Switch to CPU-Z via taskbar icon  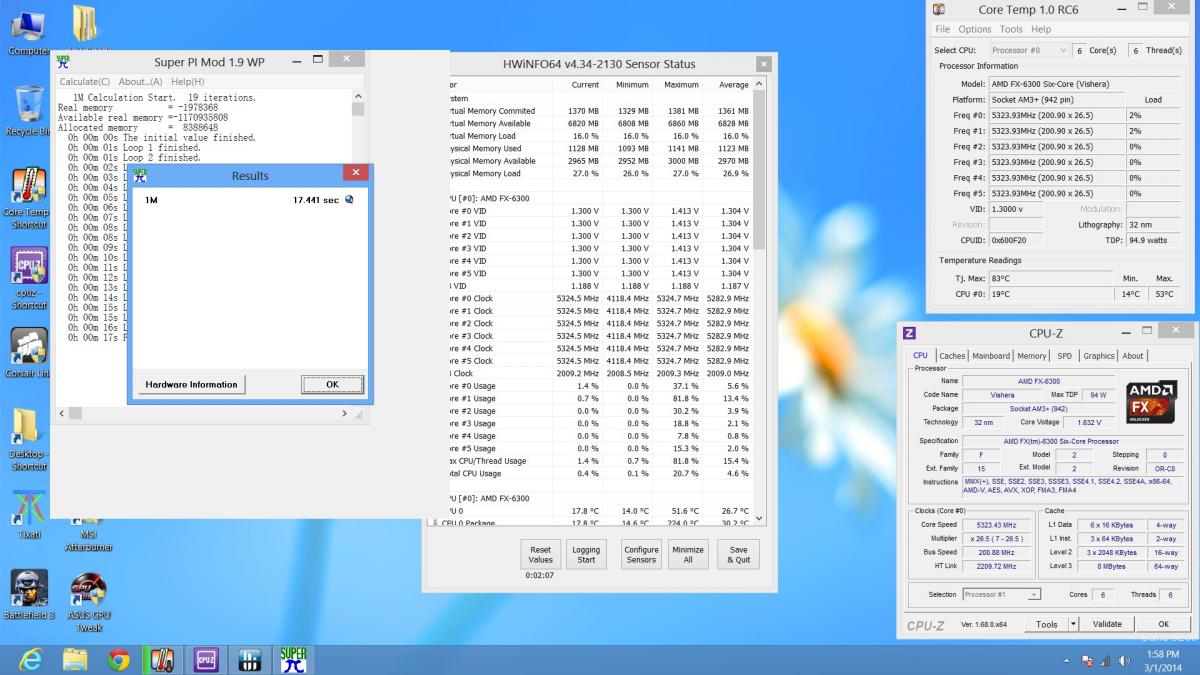pyautogui.click(x=206, y=660)
